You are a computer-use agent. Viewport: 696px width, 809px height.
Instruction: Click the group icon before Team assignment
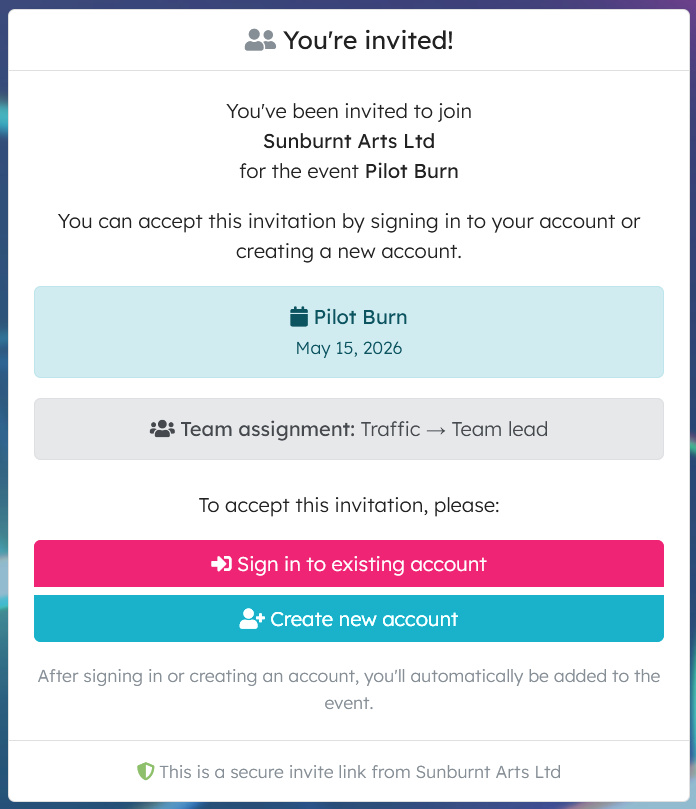(163, 428)
